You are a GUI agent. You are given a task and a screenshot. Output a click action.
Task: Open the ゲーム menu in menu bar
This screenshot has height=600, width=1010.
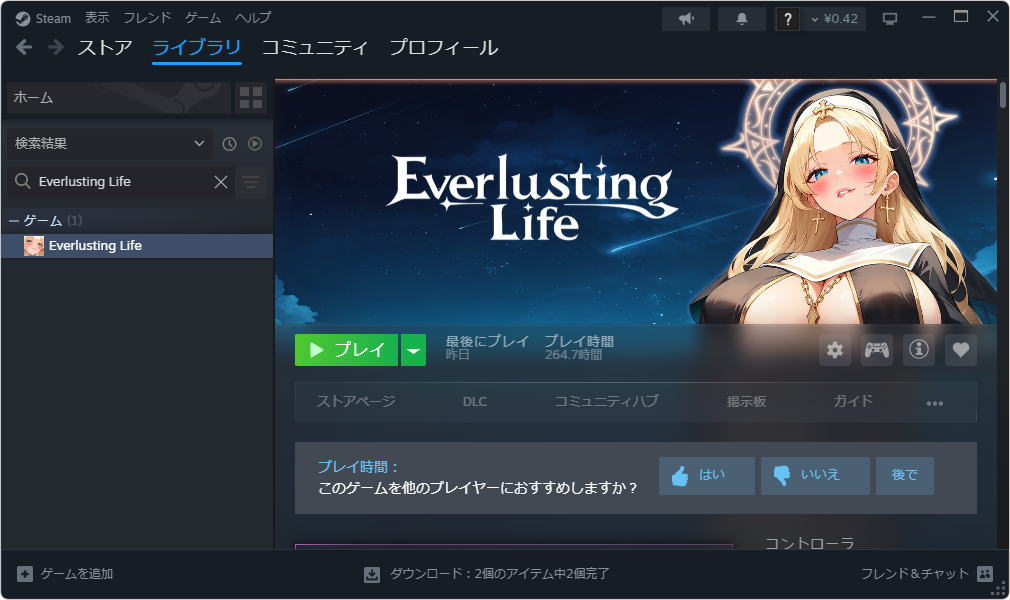(x=203, y=18)
